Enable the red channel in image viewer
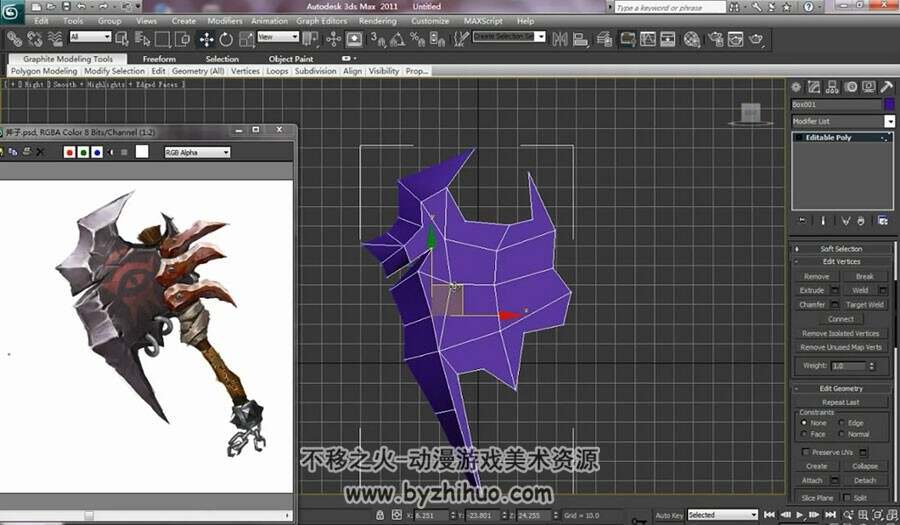This screenshot has width=900, height=525. [69, 152]
